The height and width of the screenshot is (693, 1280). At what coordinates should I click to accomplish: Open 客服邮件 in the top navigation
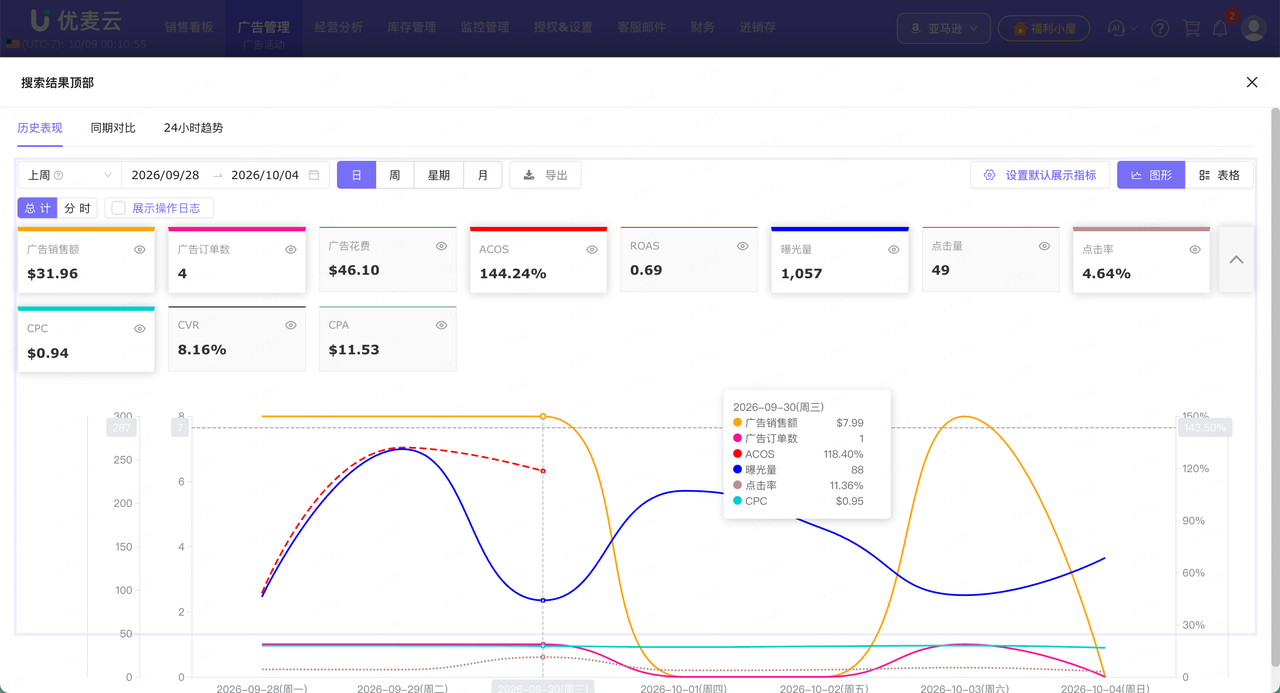click(642, 28)
